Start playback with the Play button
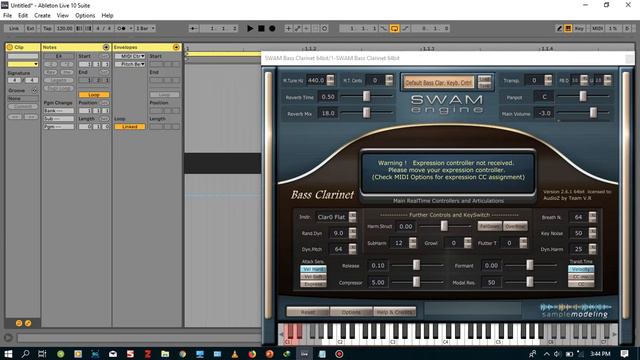640x360 pixels. (250, 29)
